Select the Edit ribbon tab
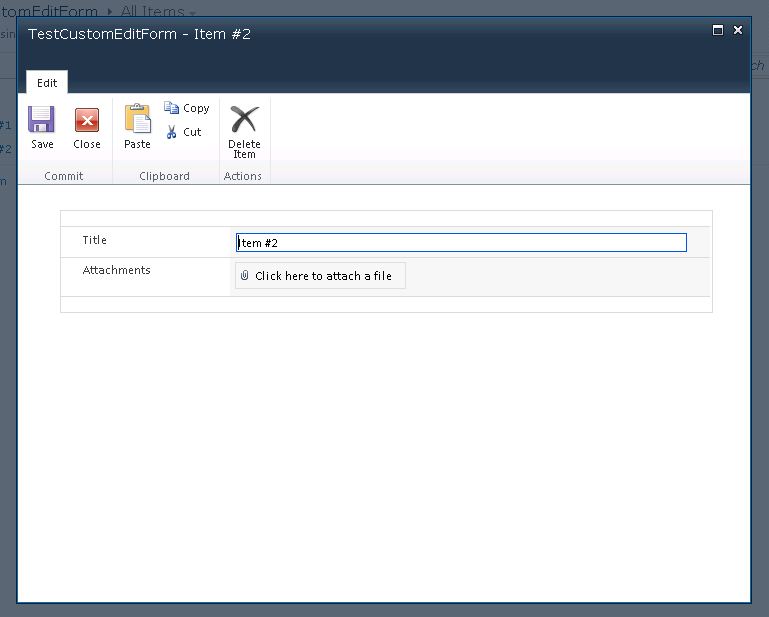Screen dimensions: 769x617 [47, 83]
